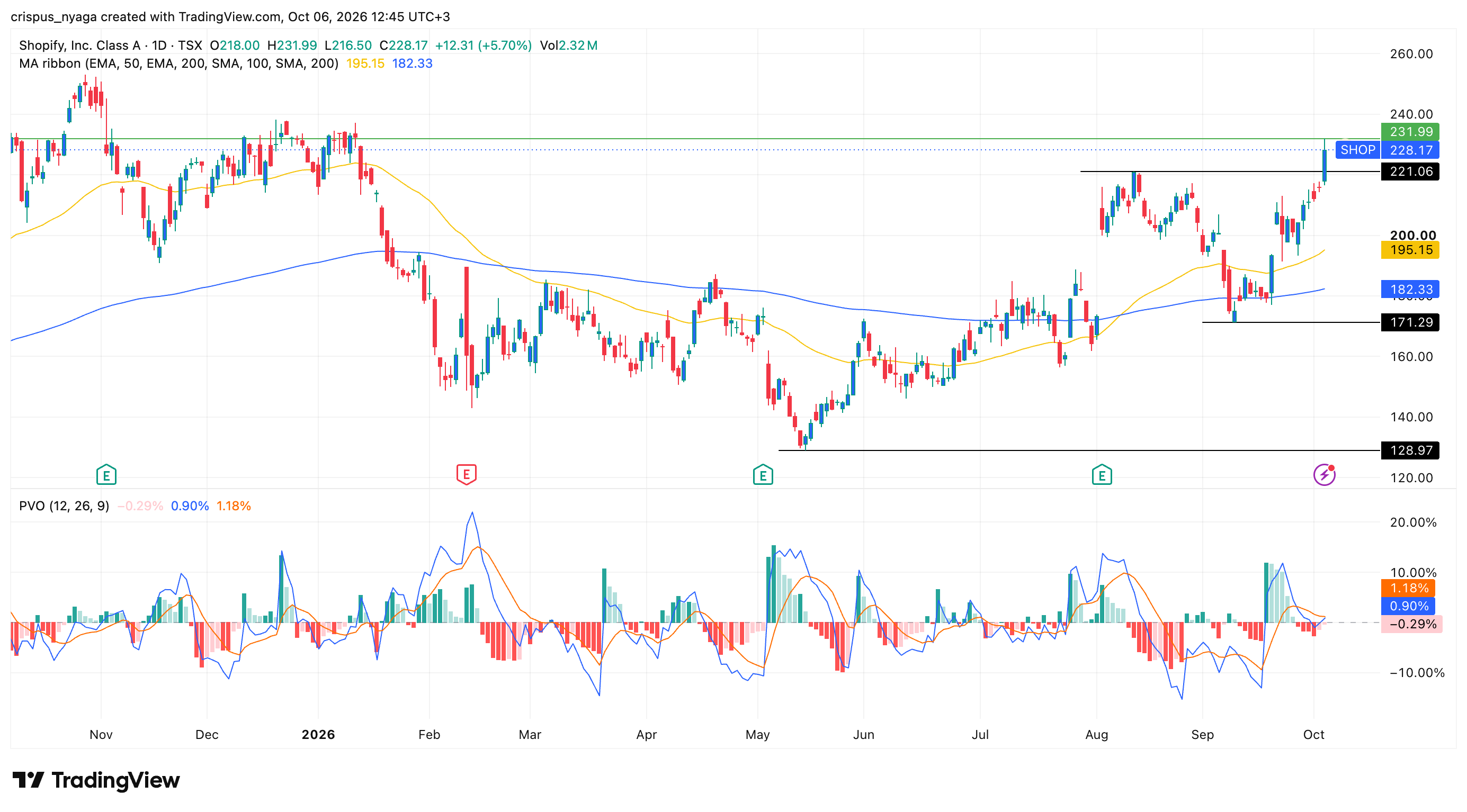Click the orange 1.18% PVO axis label
The image size is (1467, 812).
click(x=1408, y=588)
